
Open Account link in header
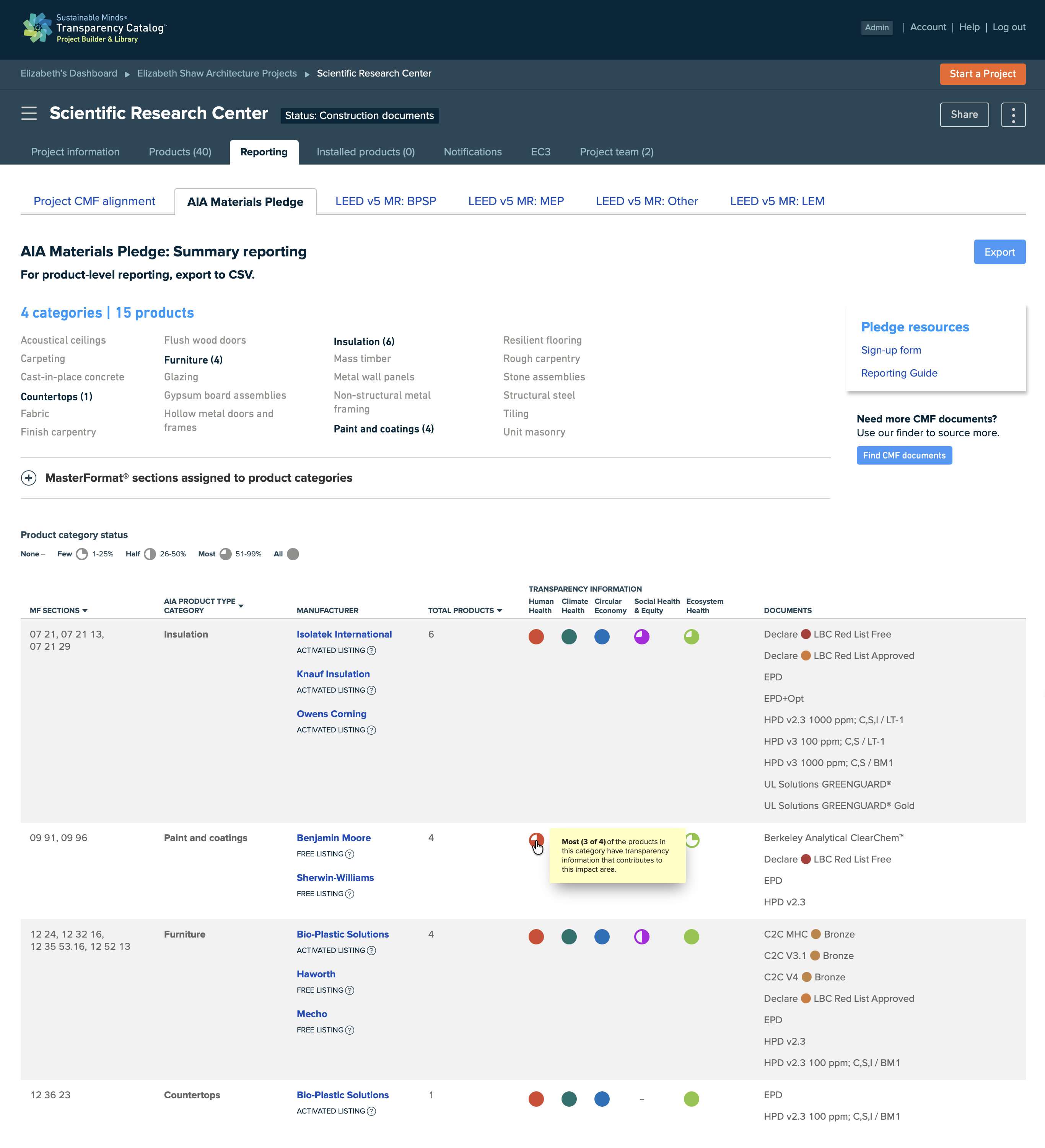928,27
